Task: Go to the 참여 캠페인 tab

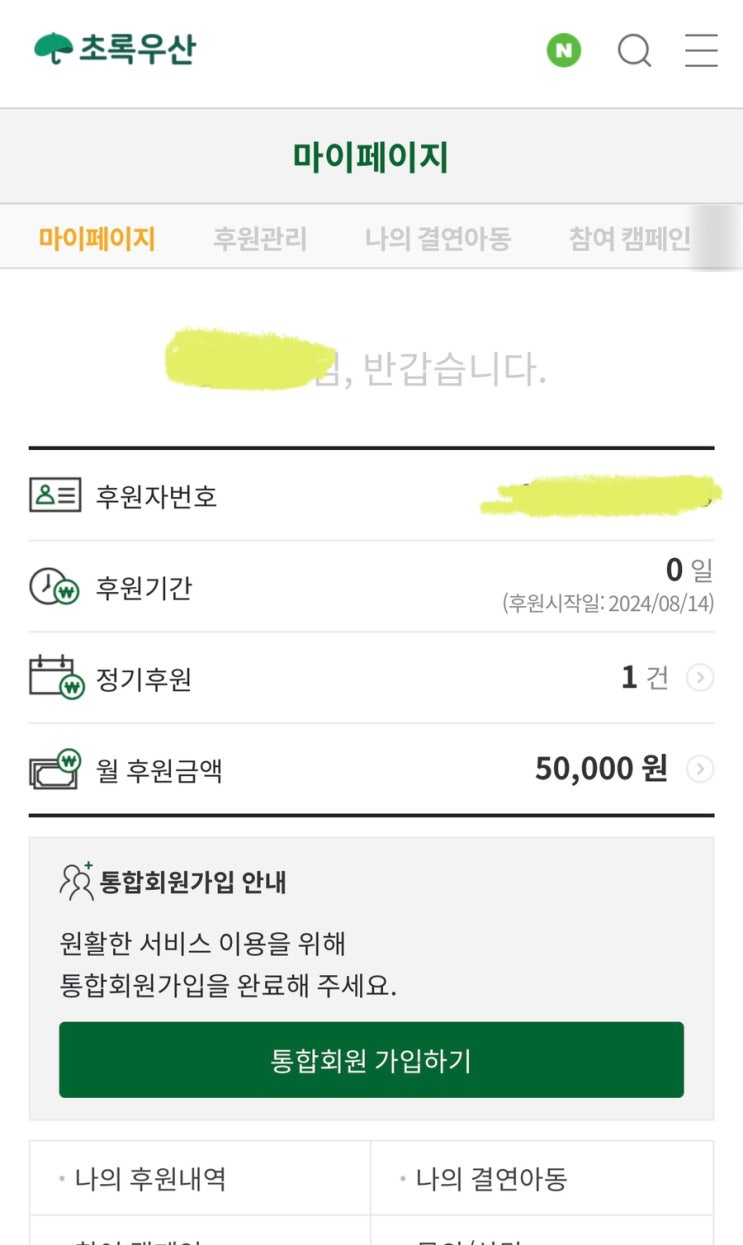Action: coord(630,239)
